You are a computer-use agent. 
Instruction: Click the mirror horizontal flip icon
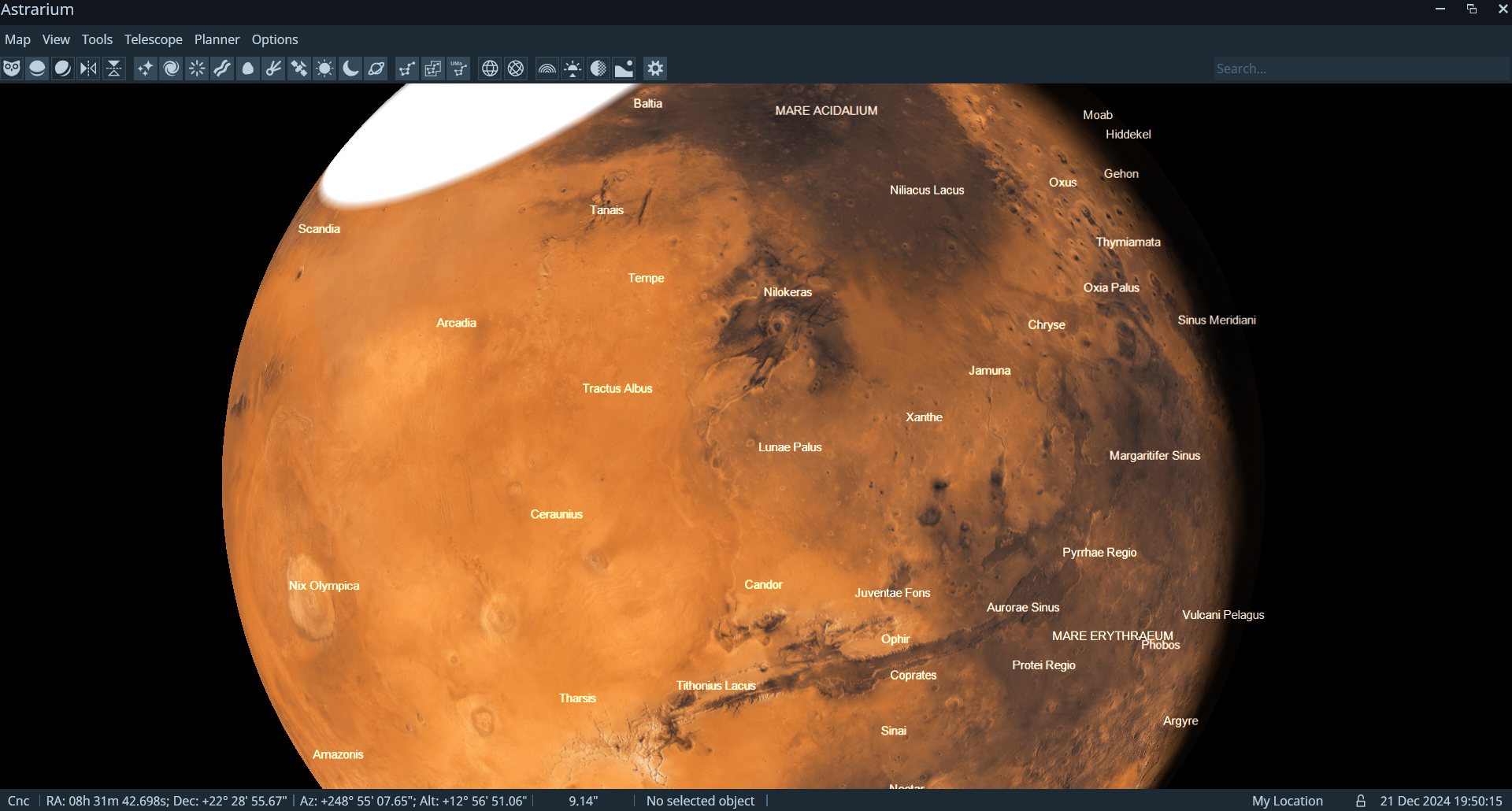(x=88, y=69)
